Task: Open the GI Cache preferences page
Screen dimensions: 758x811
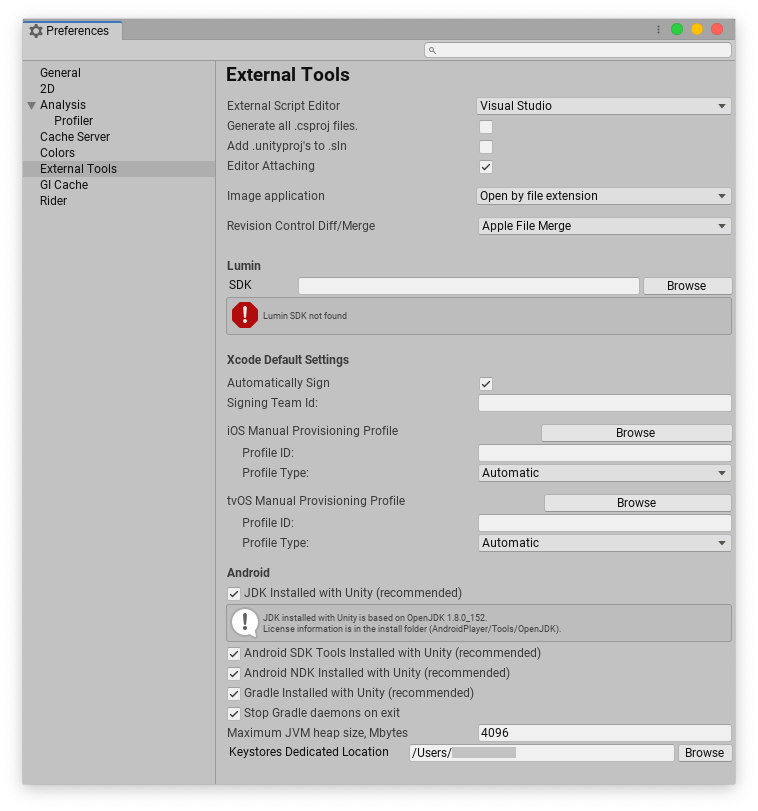Action: point(64,185)
